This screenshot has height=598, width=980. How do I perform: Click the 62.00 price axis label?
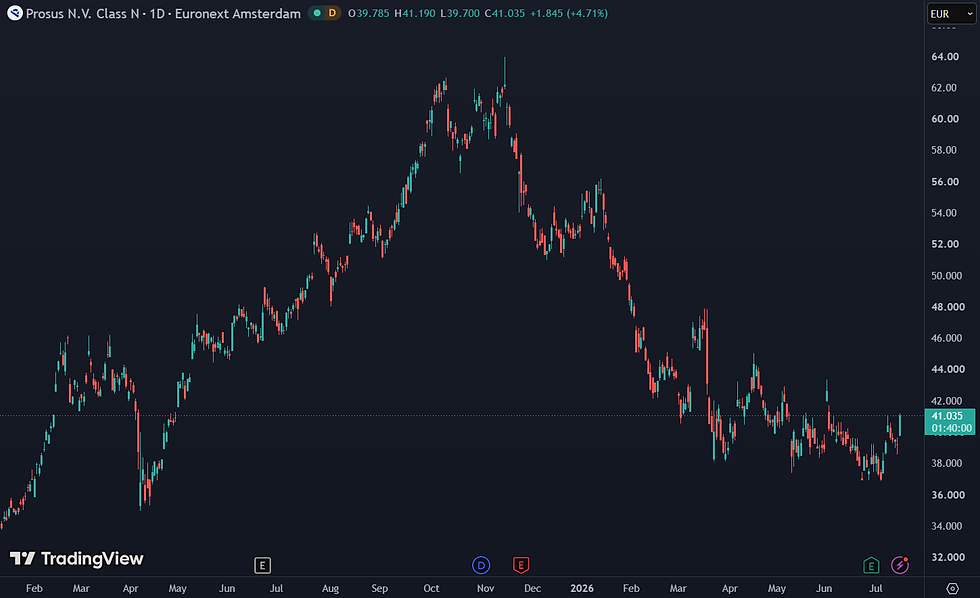(x=944, y=88)
